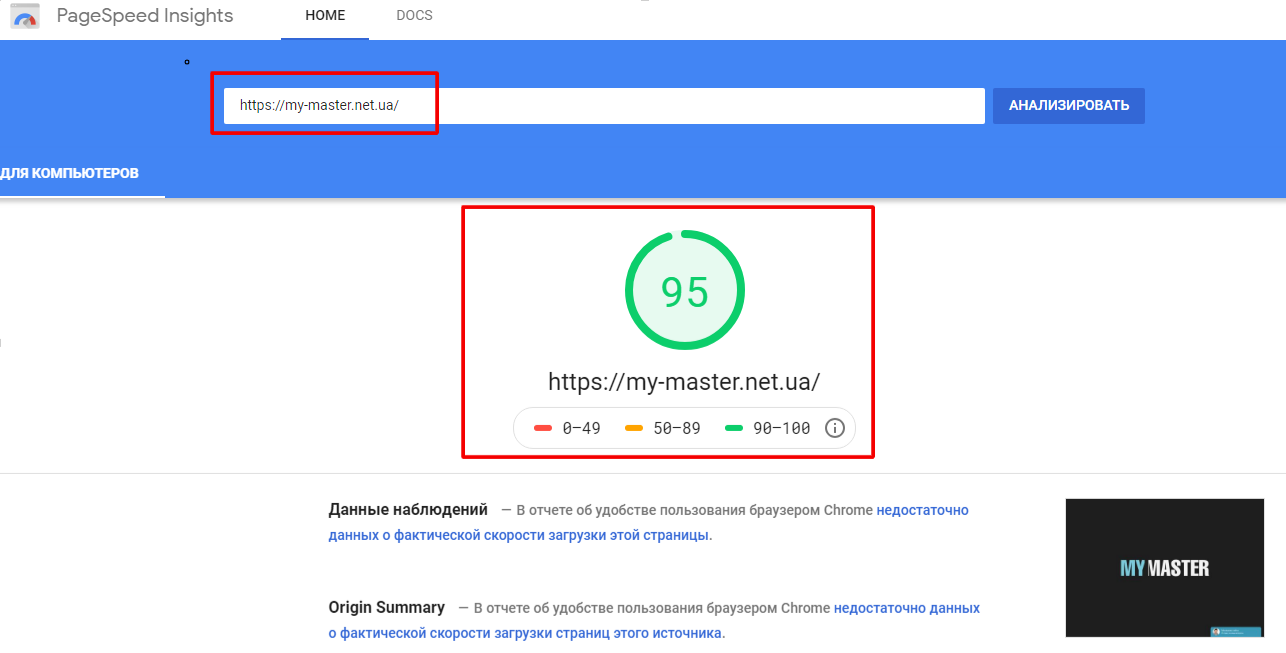Click the 0–49 red legend entry
The width and height of the screenshot is (1286, 653).
(x=567, y=428)
